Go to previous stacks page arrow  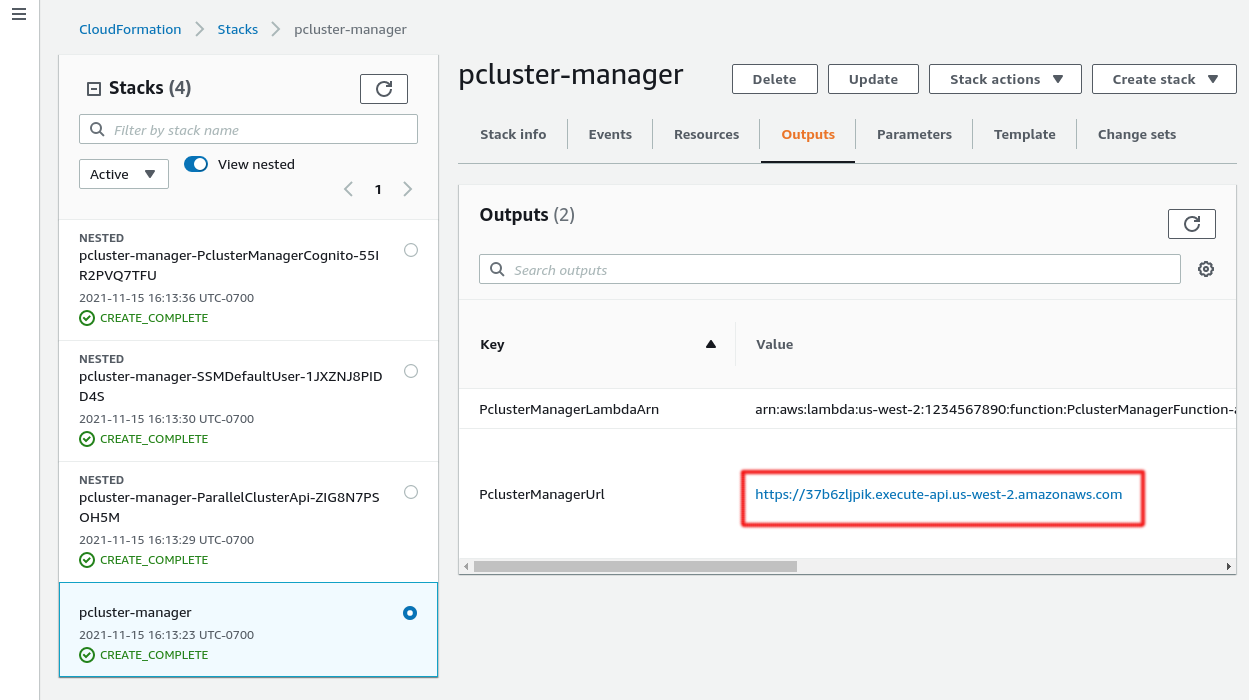tap(348, 189)
